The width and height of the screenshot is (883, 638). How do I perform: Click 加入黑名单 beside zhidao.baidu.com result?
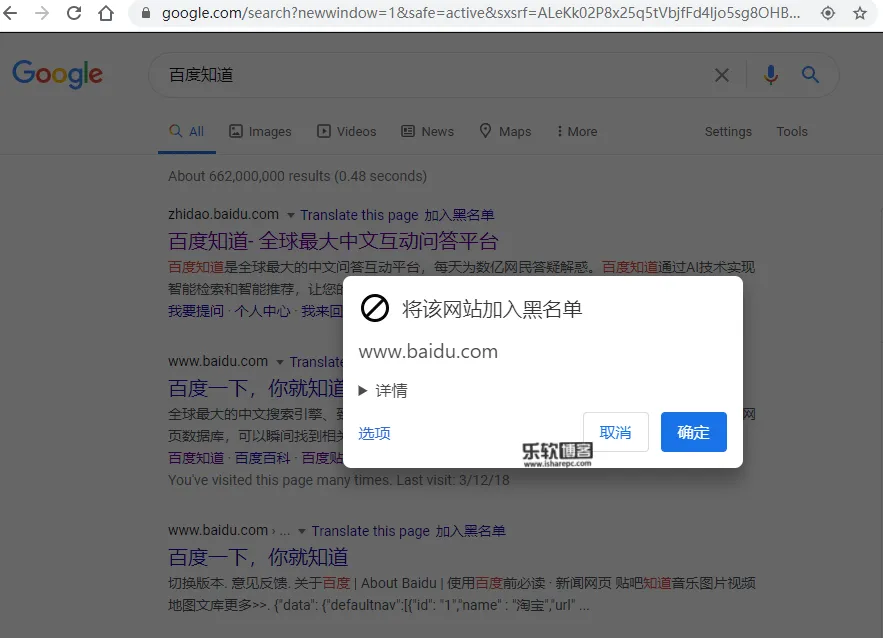coord(459,215)
